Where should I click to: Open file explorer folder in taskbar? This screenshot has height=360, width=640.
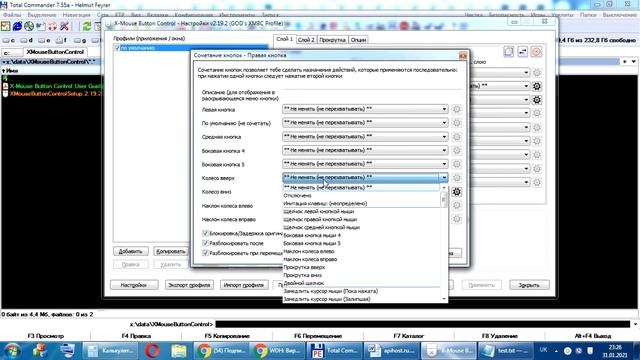[x=179, y=351]
